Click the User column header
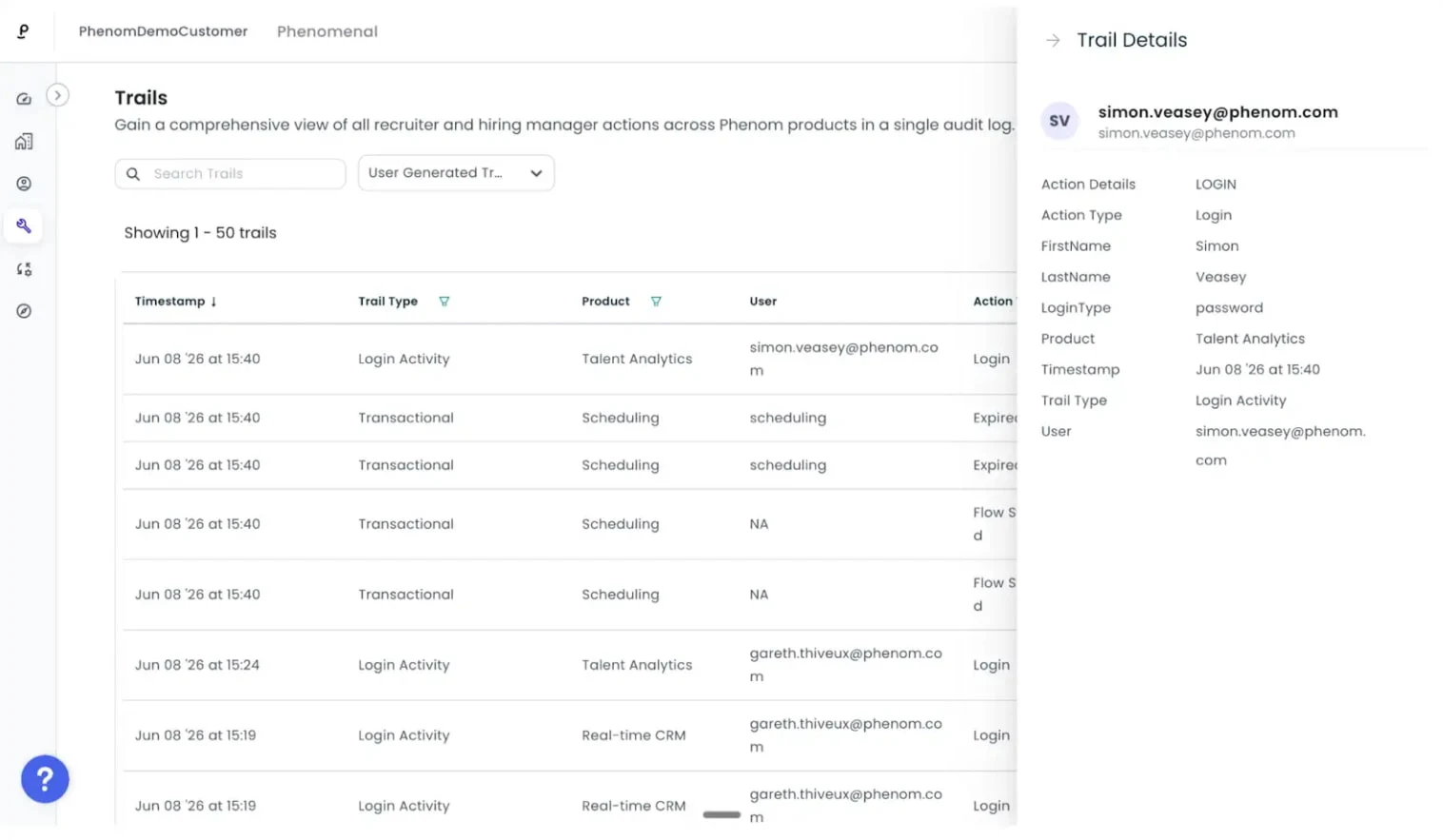The height and width of the screenshot is (840, 1443). tap(763, 302)
